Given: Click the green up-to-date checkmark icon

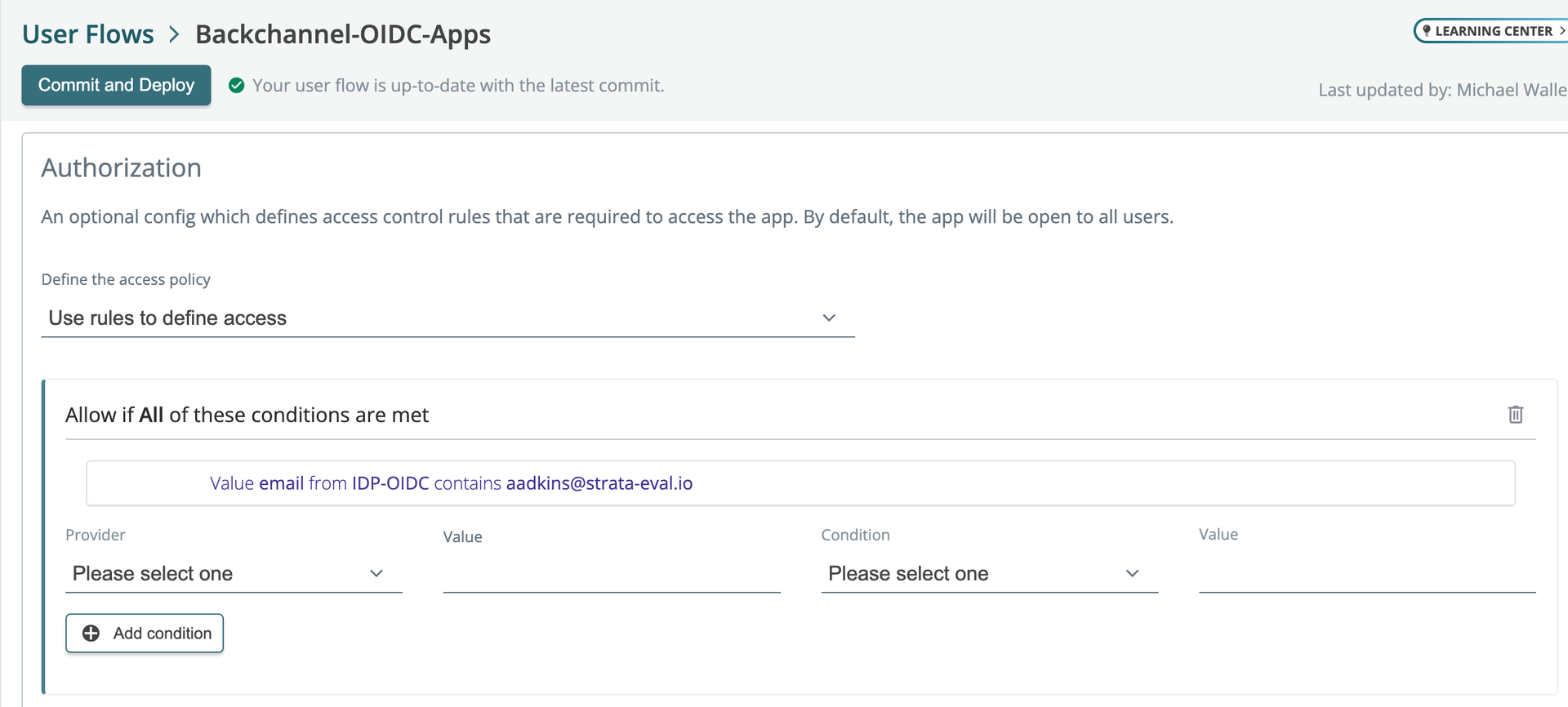Looking at the screenshot, I should coord(237,86).
